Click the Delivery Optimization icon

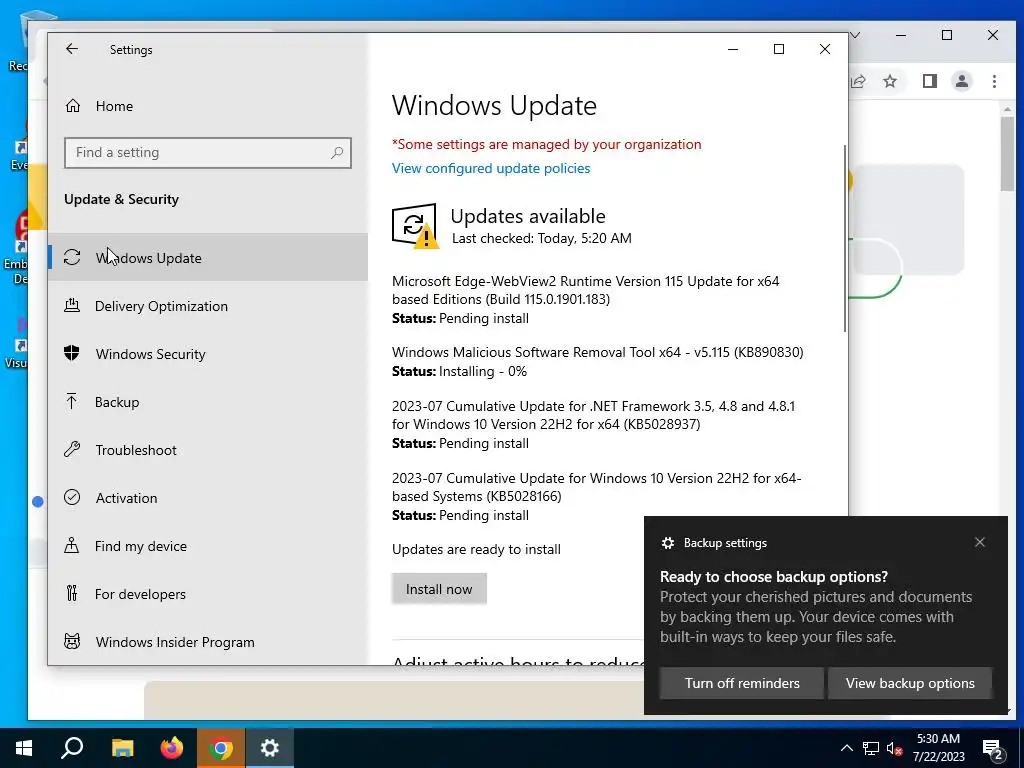tap(72, 305)
